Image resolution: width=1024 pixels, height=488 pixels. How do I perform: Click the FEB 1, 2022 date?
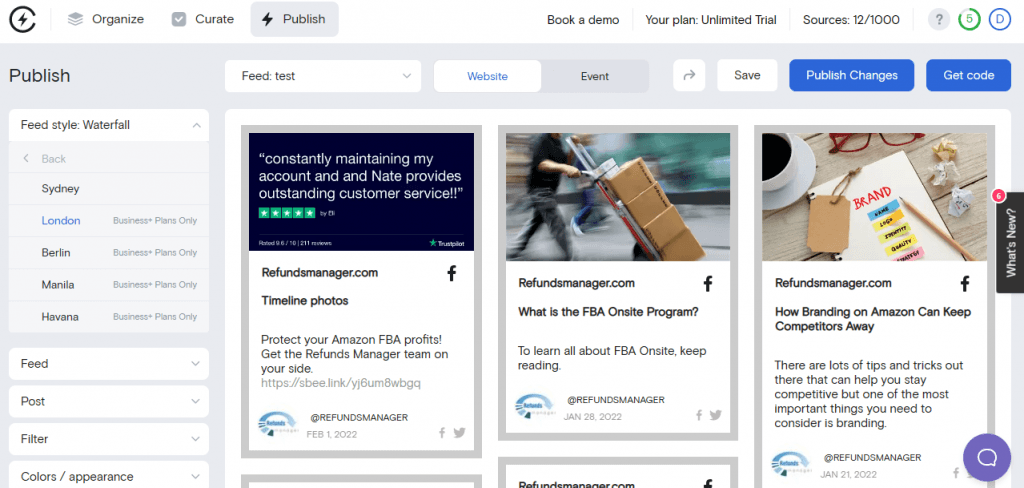[x=333, y=434]
